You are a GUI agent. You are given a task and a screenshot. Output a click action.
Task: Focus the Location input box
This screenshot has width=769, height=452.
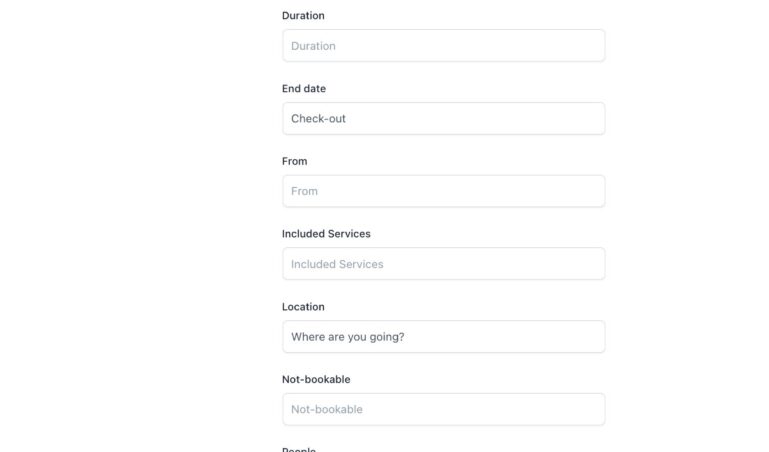[443, 337]
